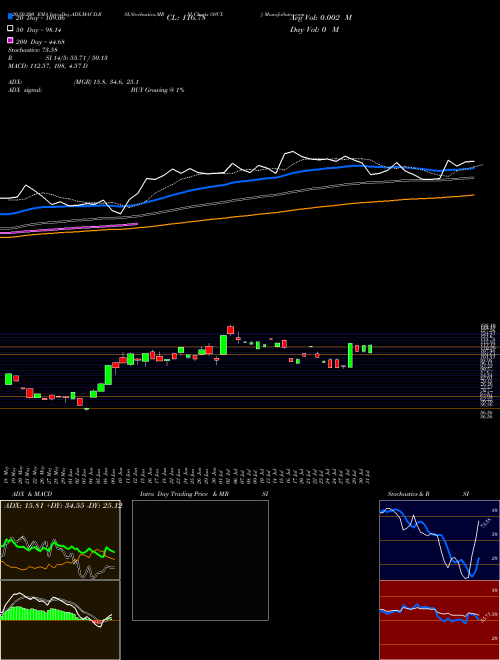Open the ADX & MACD panel title

[28, 494]
